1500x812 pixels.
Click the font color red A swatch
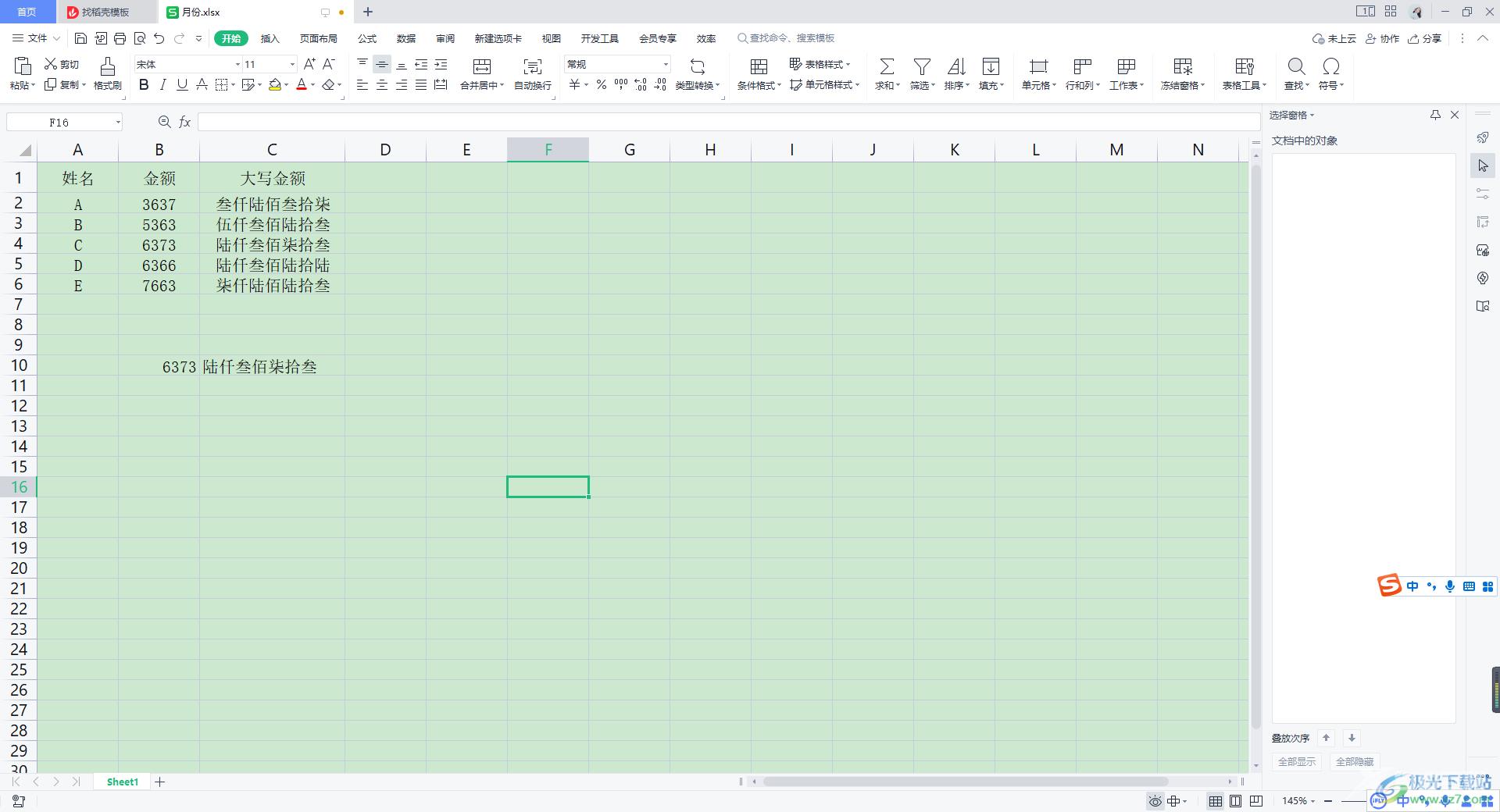point(302,84)
